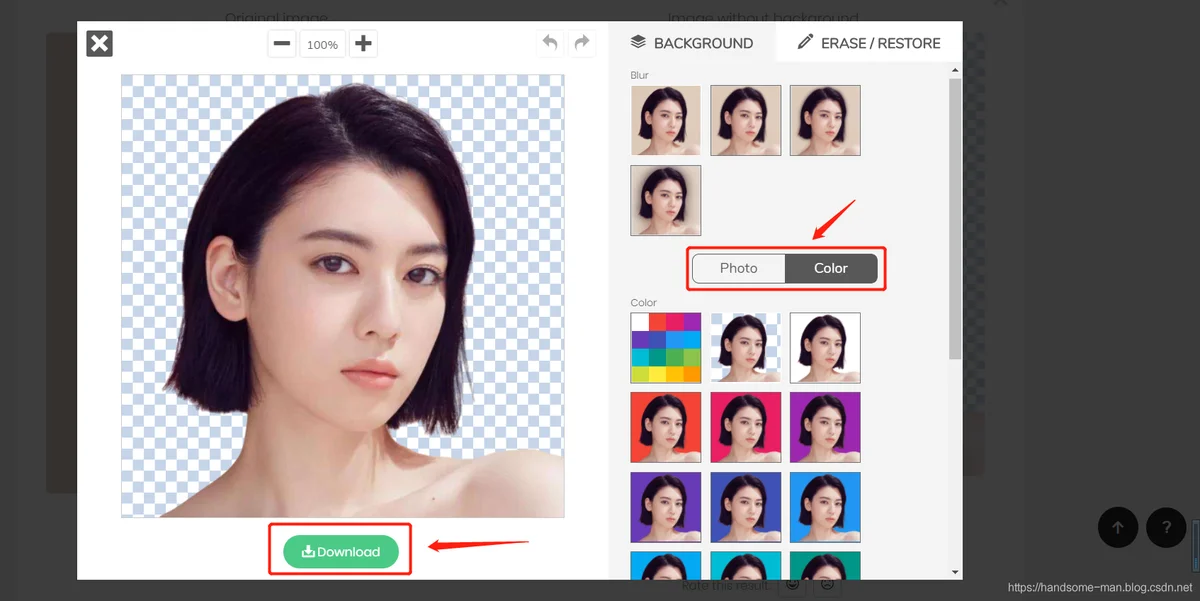Choose the fourth blur thumbnail in second row
This screenshot has height=601, width=1200.
666,200
